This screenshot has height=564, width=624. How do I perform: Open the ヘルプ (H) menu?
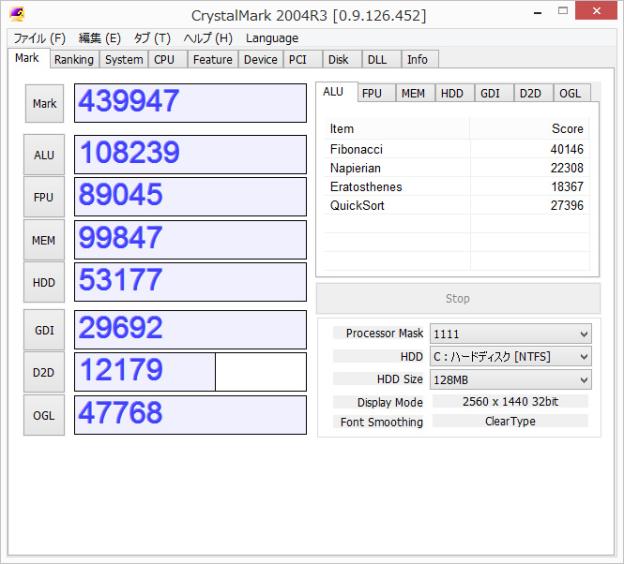(x=208, y=38)
